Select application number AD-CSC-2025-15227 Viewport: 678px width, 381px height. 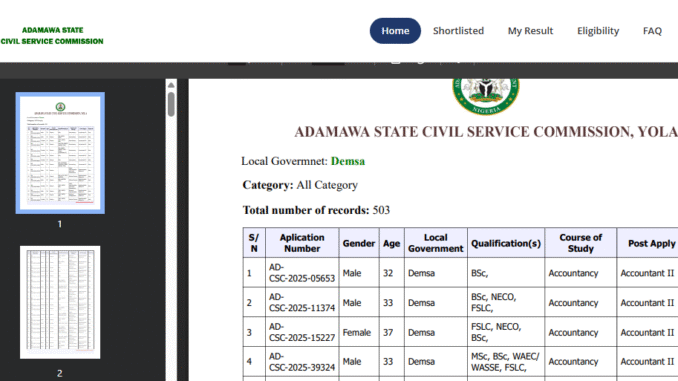[302, 332]
